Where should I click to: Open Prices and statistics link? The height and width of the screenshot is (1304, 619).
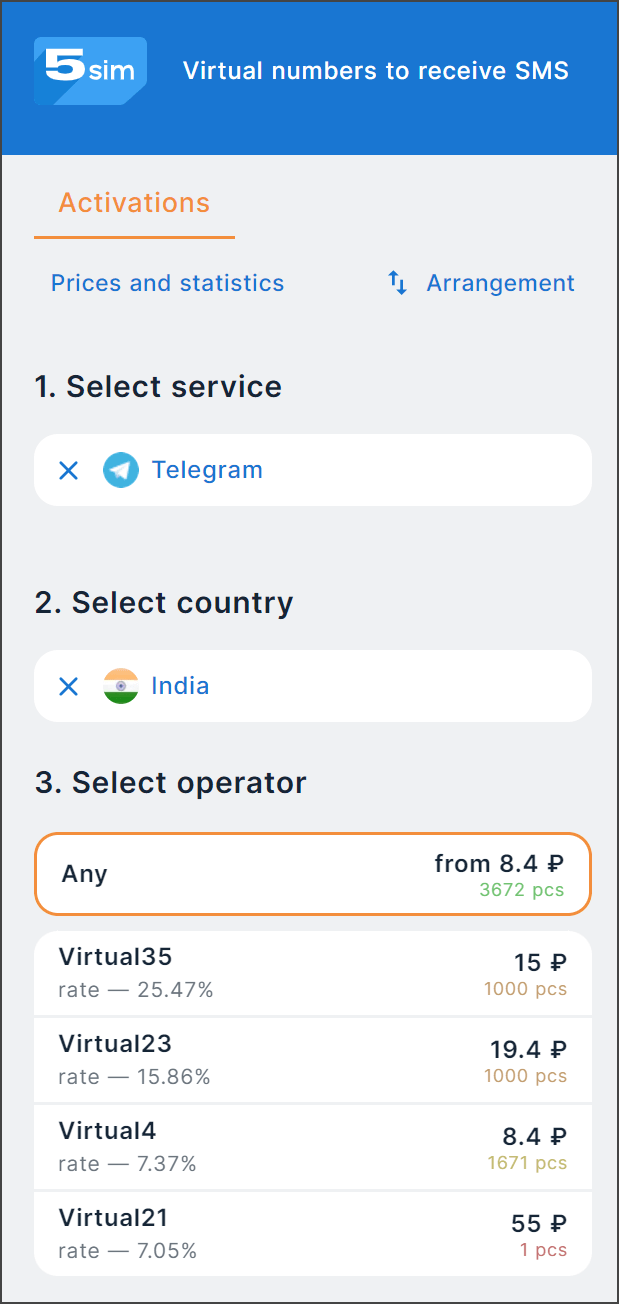tap(167, 283)
